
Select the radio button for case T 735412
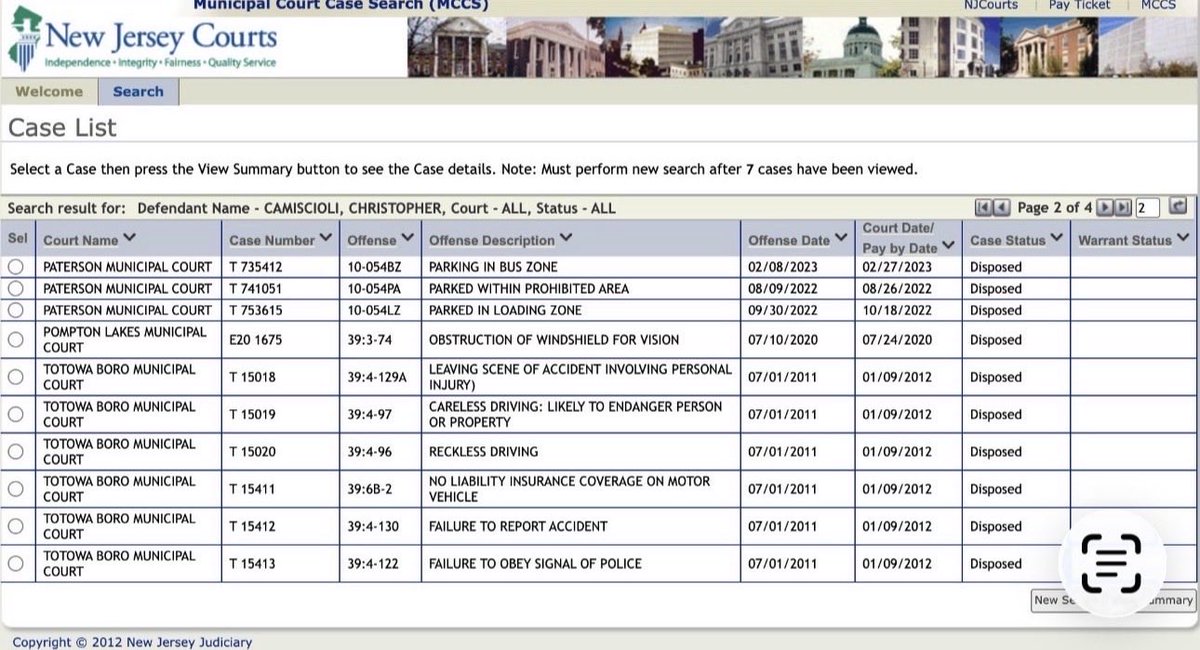[x=15, y=267]
